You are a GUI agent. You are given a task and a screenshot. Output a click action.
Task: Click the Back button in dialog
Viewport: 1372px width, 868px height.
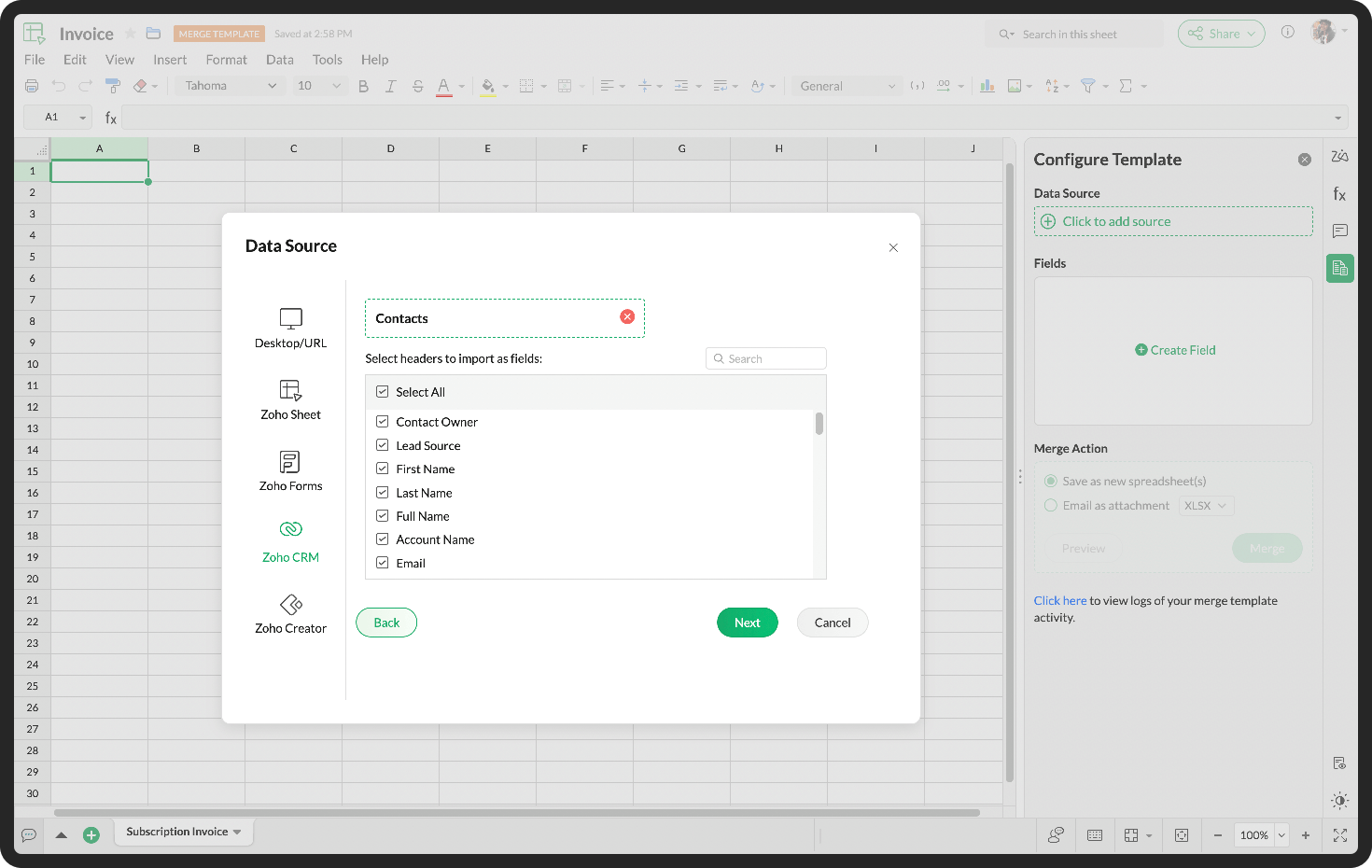(x=386, y=623)
